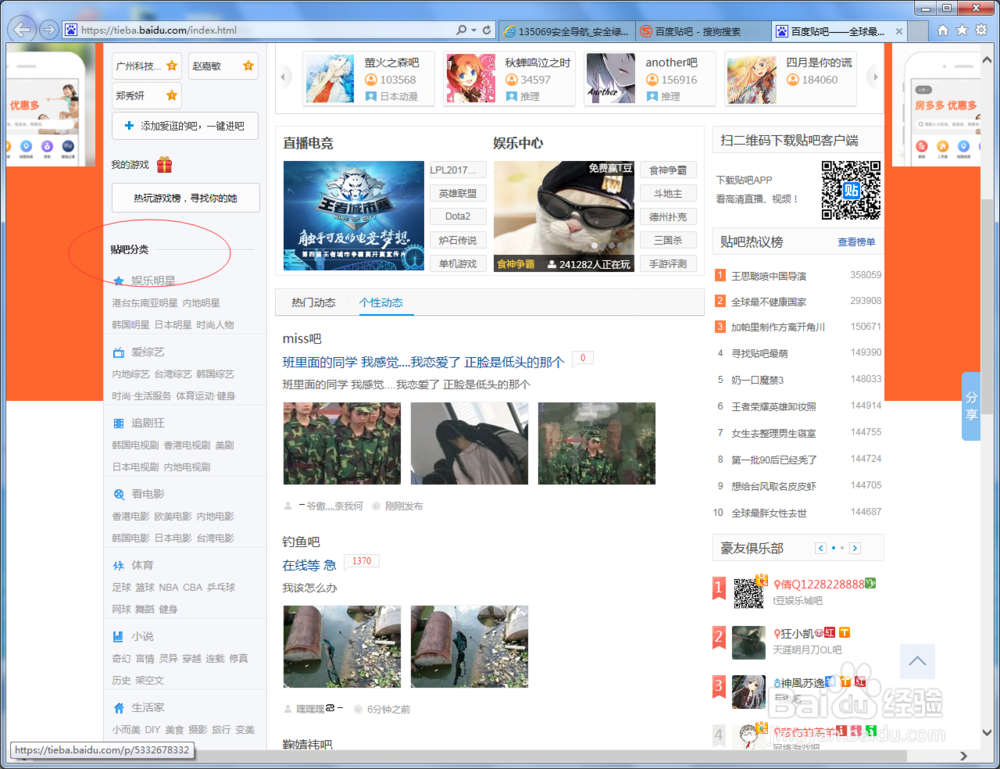Click the 三国杀 entertainment tag
The height and width of the screenshot is (769, 1000).
coord(668,240)
